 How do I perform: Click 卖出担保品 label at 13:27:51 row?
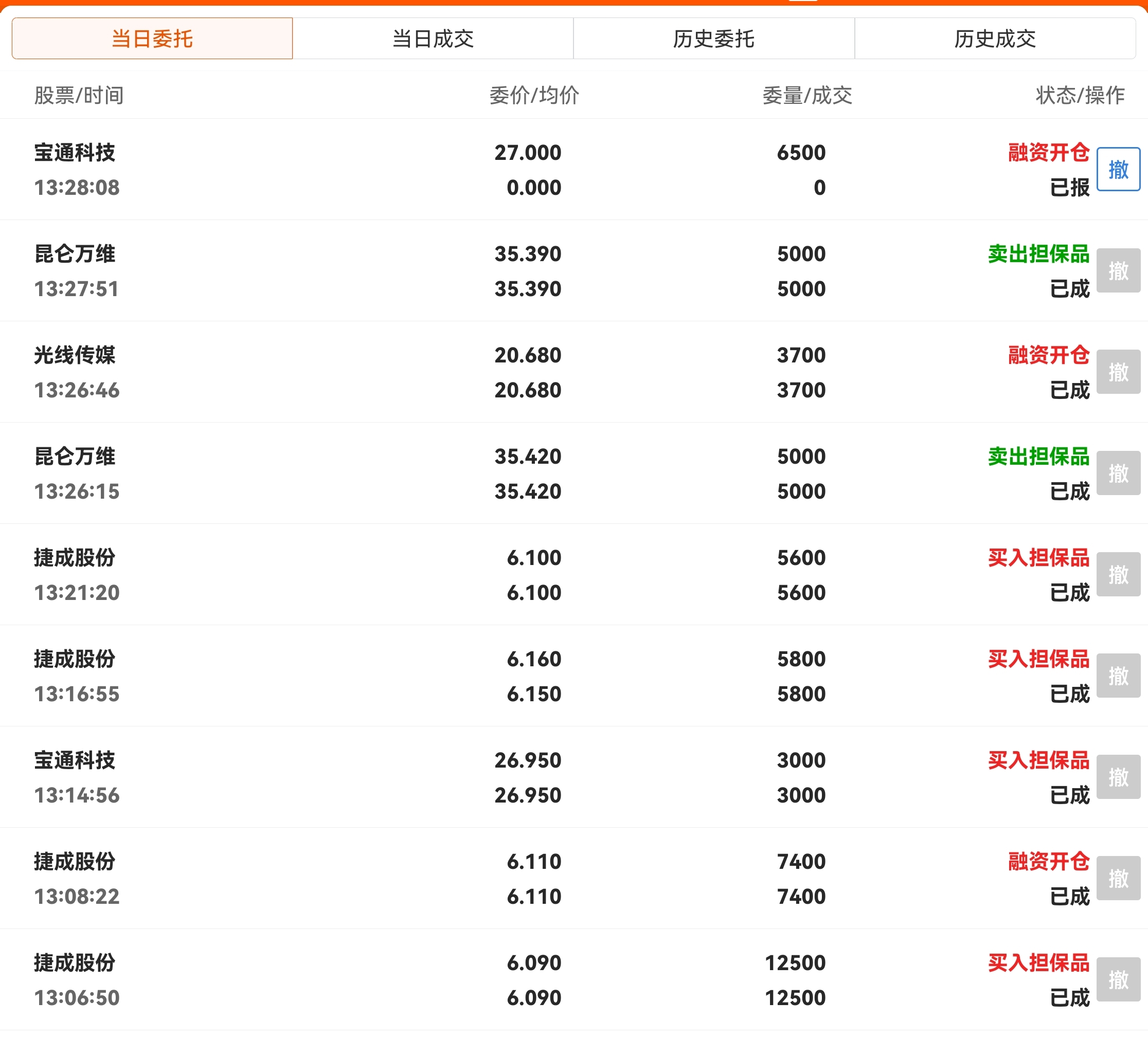click(x=1038, y=254)
